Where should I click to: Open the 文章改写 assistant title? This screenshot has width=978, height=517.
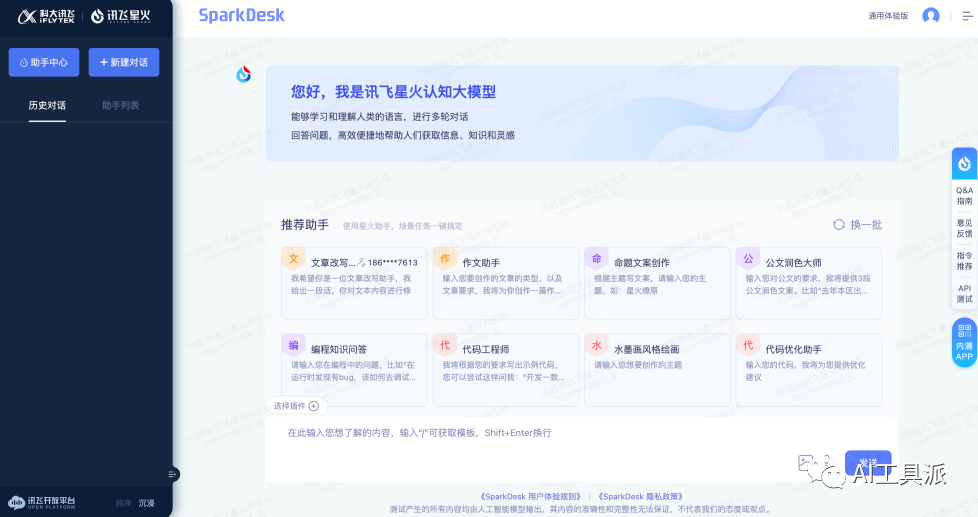coord(333,263)
